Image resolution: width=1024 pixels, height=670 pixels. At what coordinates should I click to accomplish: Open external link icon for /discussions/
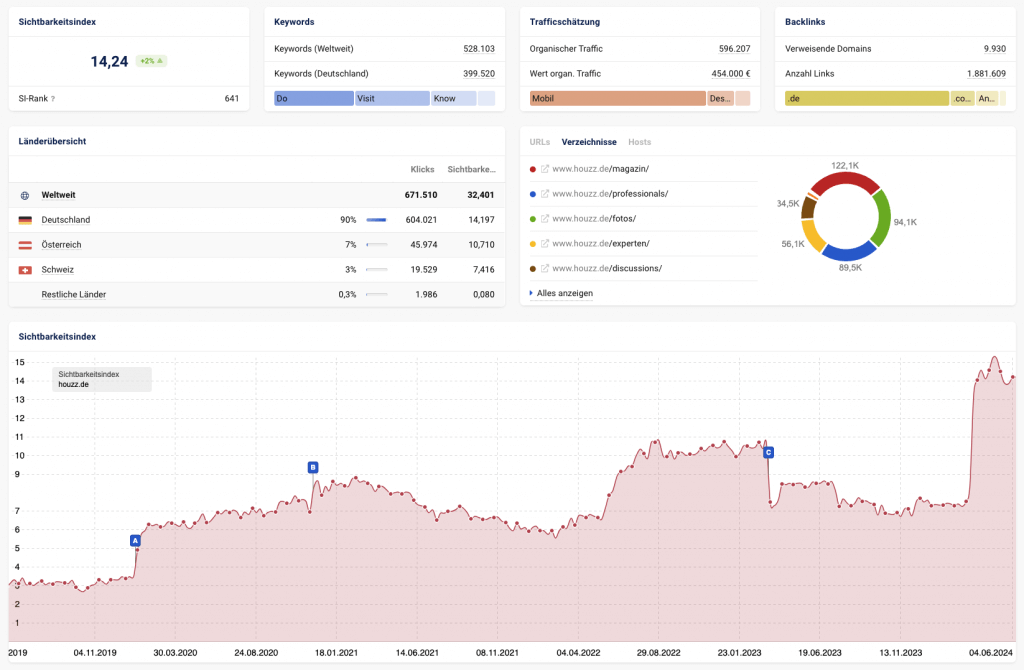pyautogui.click(x=545, y=269)
